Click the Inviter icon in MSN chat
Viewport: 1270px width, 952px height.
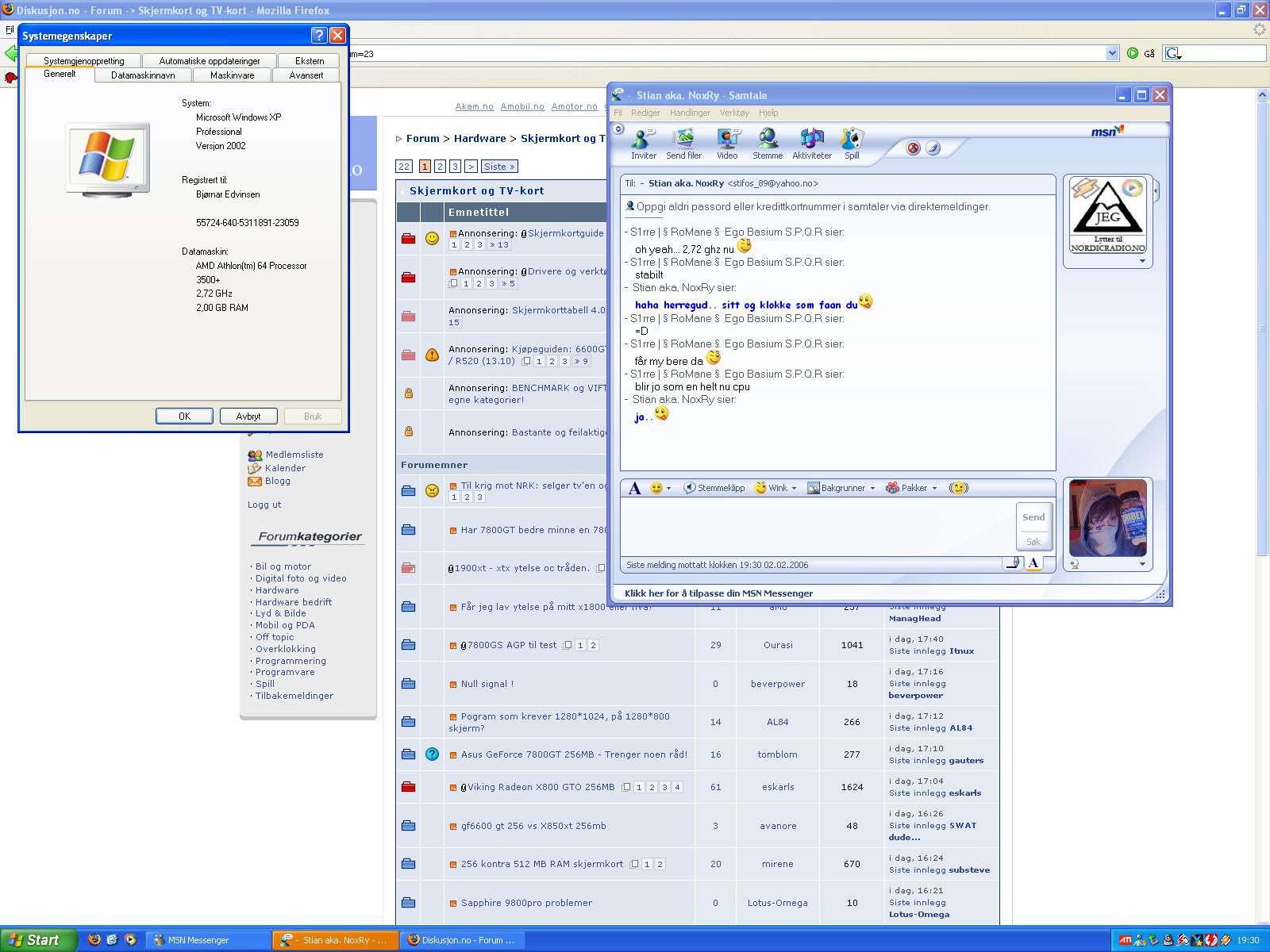(643, 144)
